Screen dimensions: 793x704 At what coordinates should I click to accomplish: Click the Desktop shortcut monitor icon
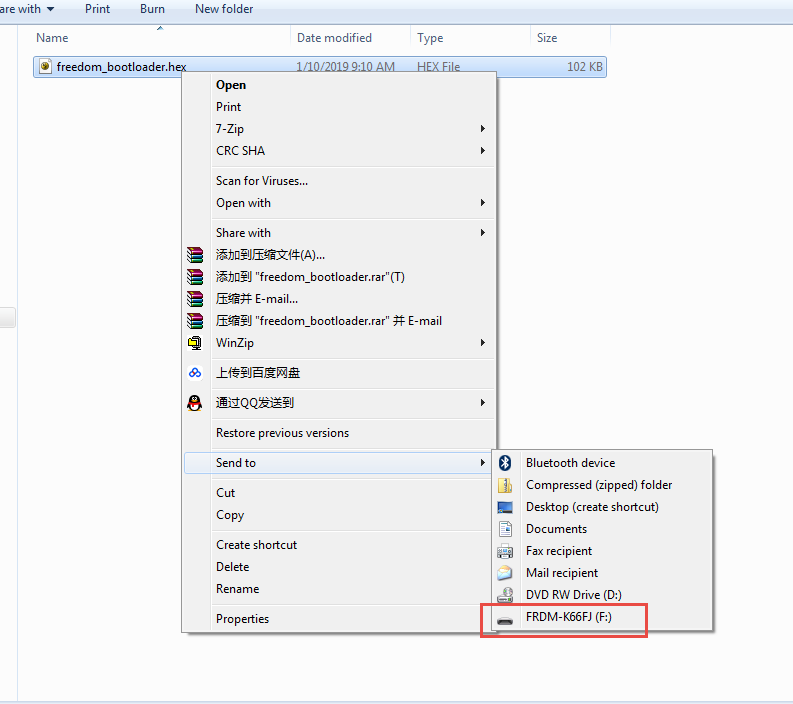tap(505, 507)
